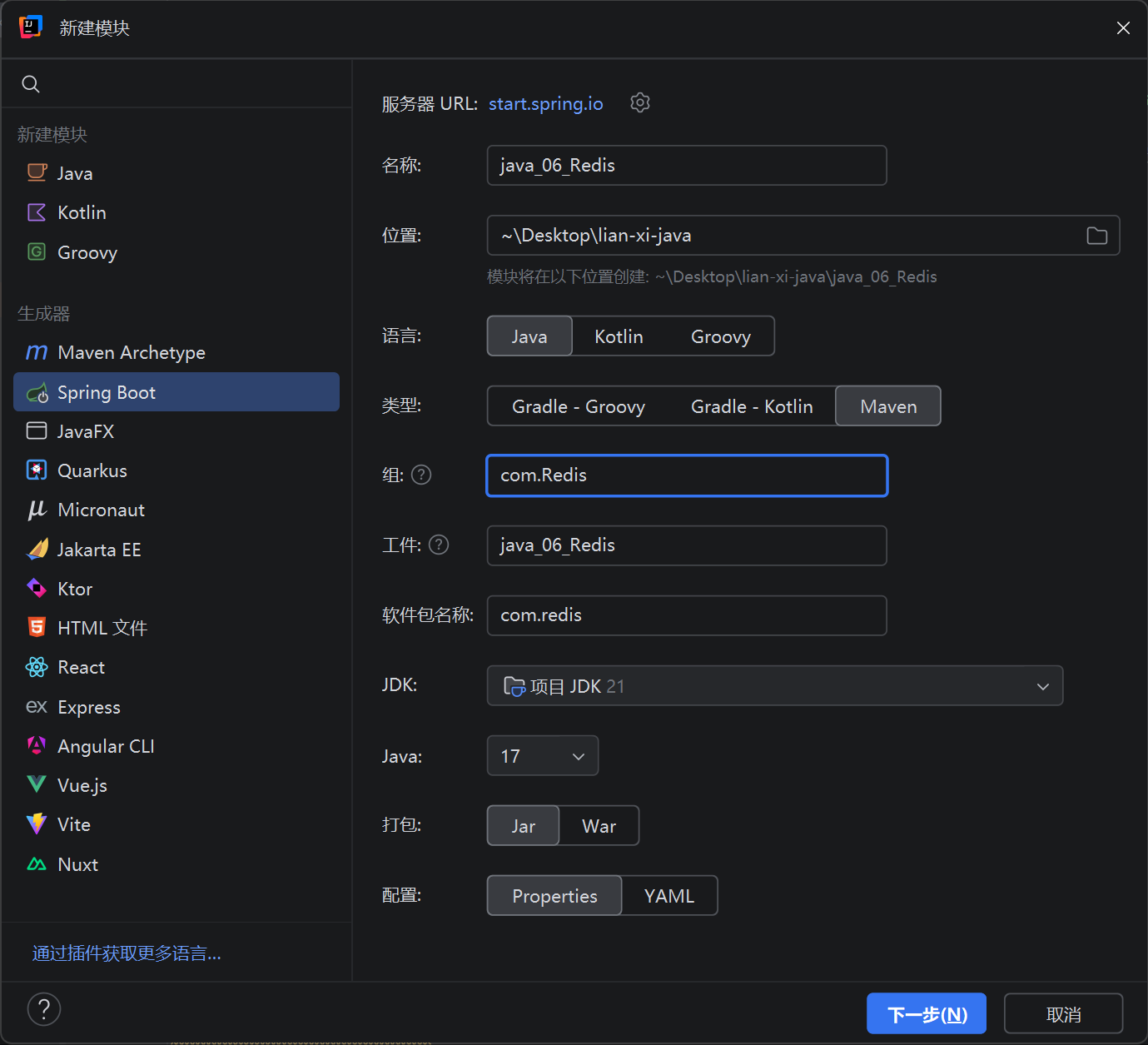The width and height of the screenshot is (1148, 1045).
Task: Choose Ktor generator
Action: click(x=176, y=589)
